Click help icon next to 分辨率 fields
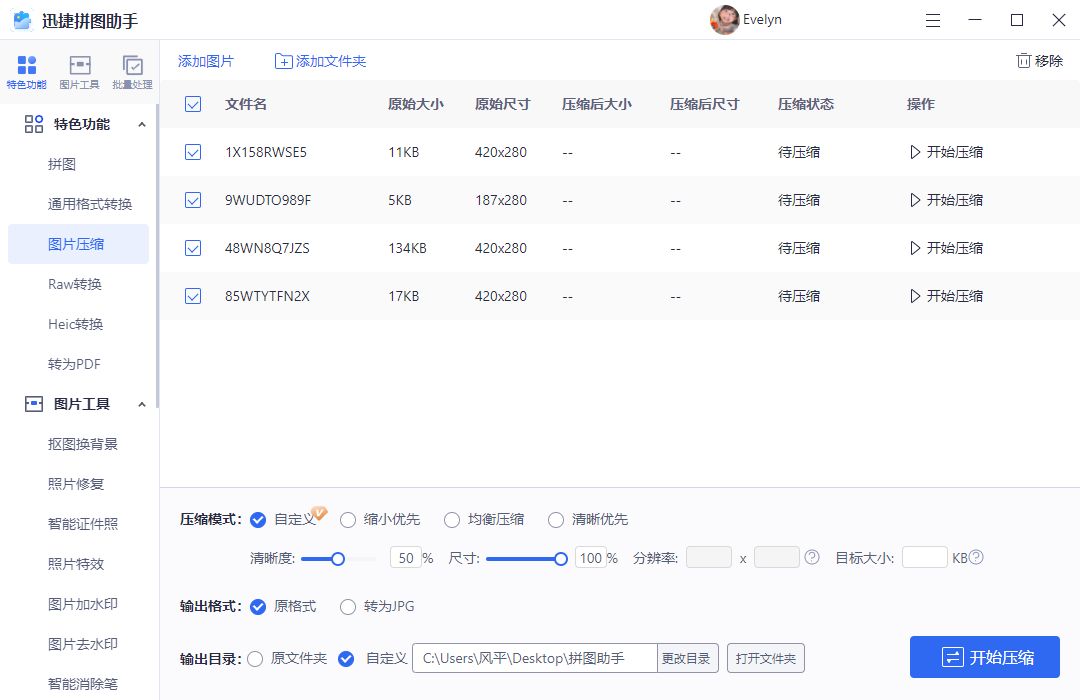 [x=810, y=559]
